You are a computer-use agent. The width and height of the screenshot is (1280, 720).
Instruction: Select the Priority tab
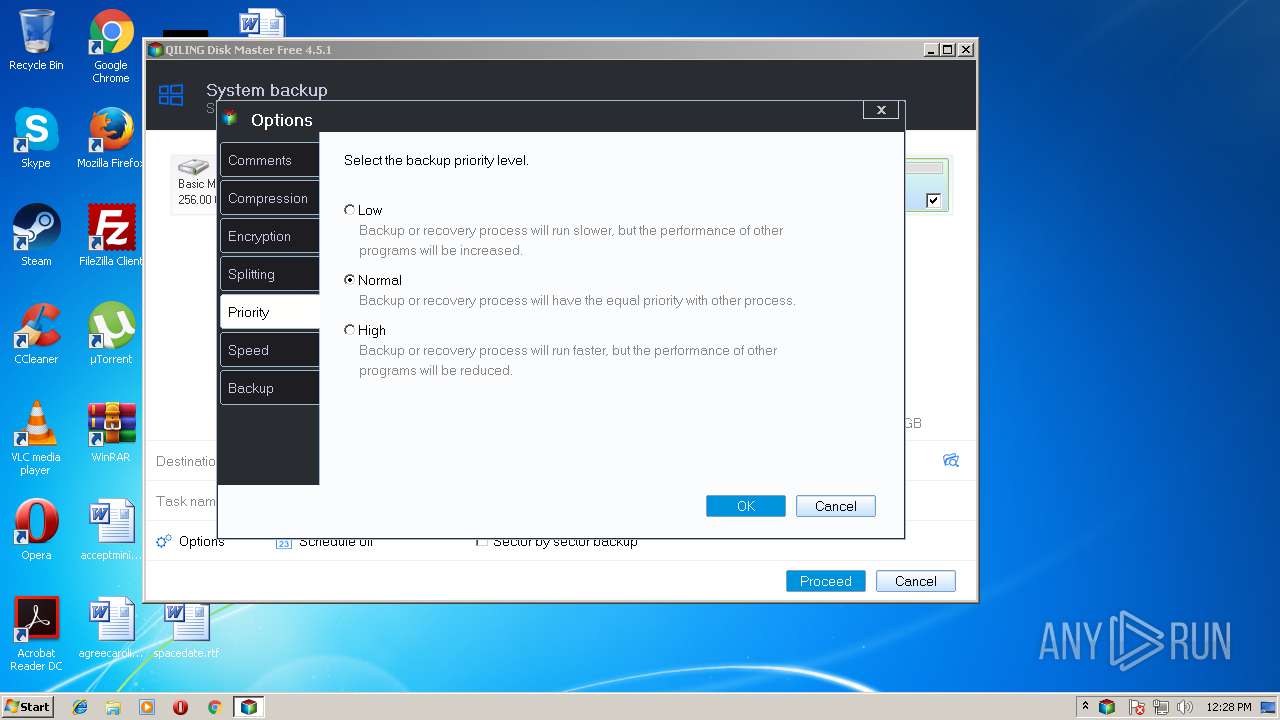click(x=269, y=312)
